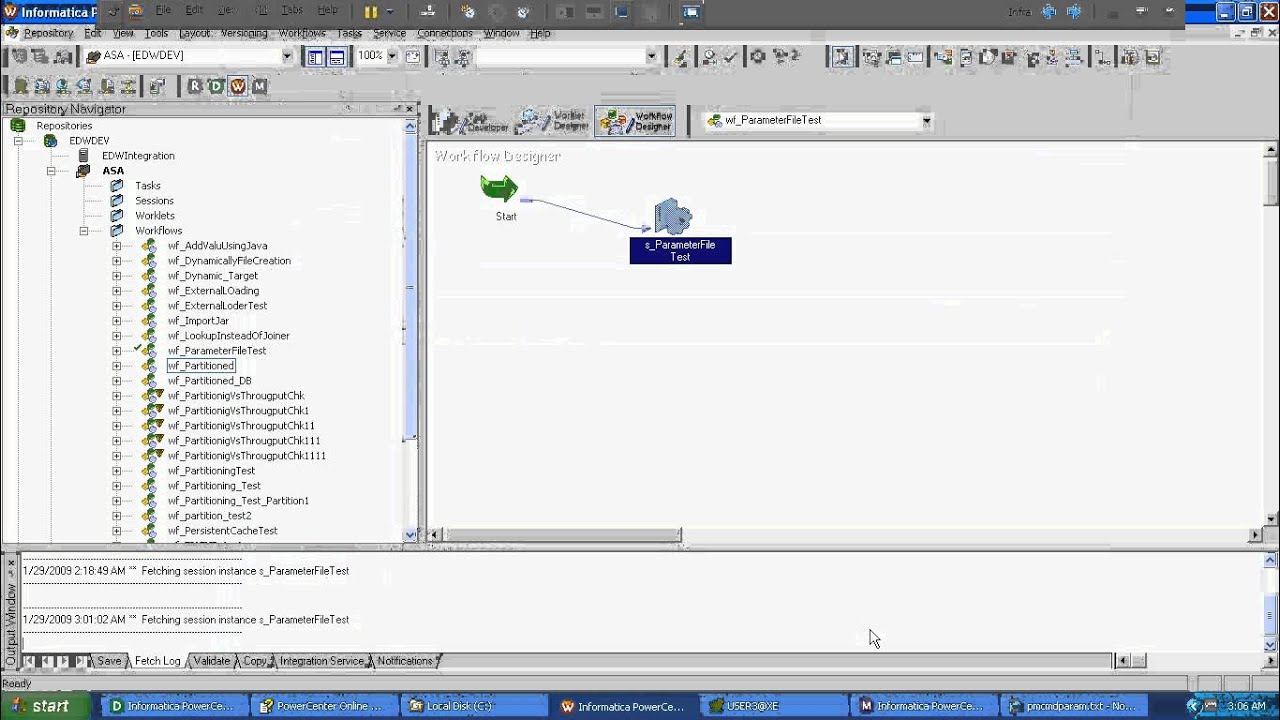1280x720 pixels.
Task: Collapse the ASA folder node
Action: [50, 171]
